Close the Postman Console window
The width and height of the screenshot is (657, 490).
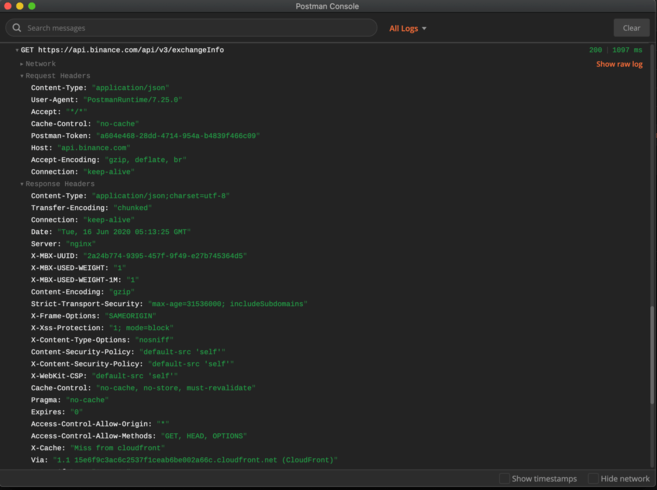tap(8, 6)
